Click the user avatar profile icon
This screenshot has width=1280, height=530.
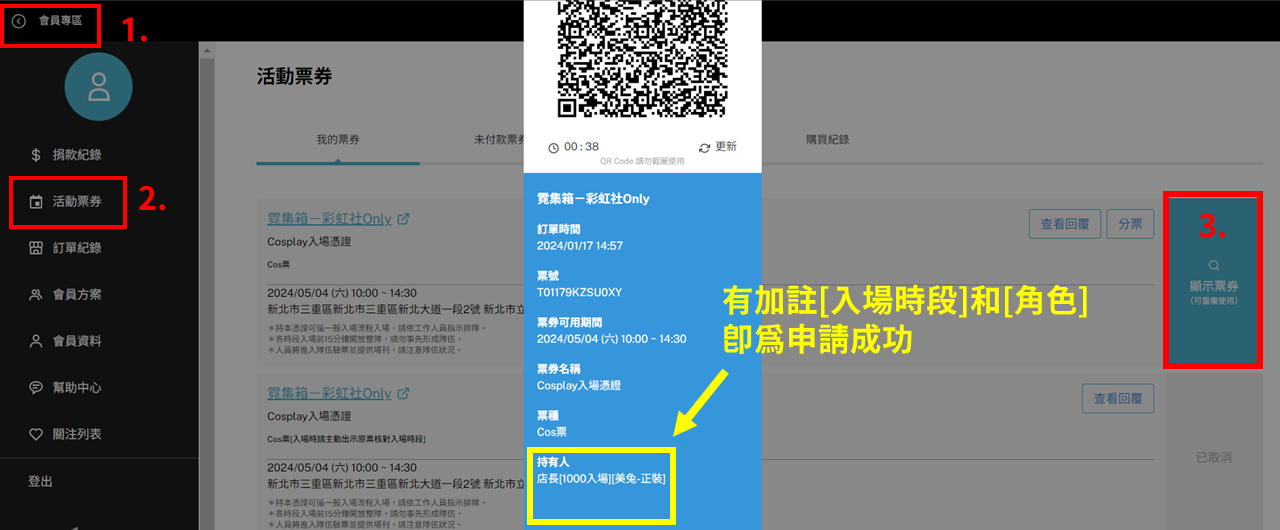tap(99, 88)
